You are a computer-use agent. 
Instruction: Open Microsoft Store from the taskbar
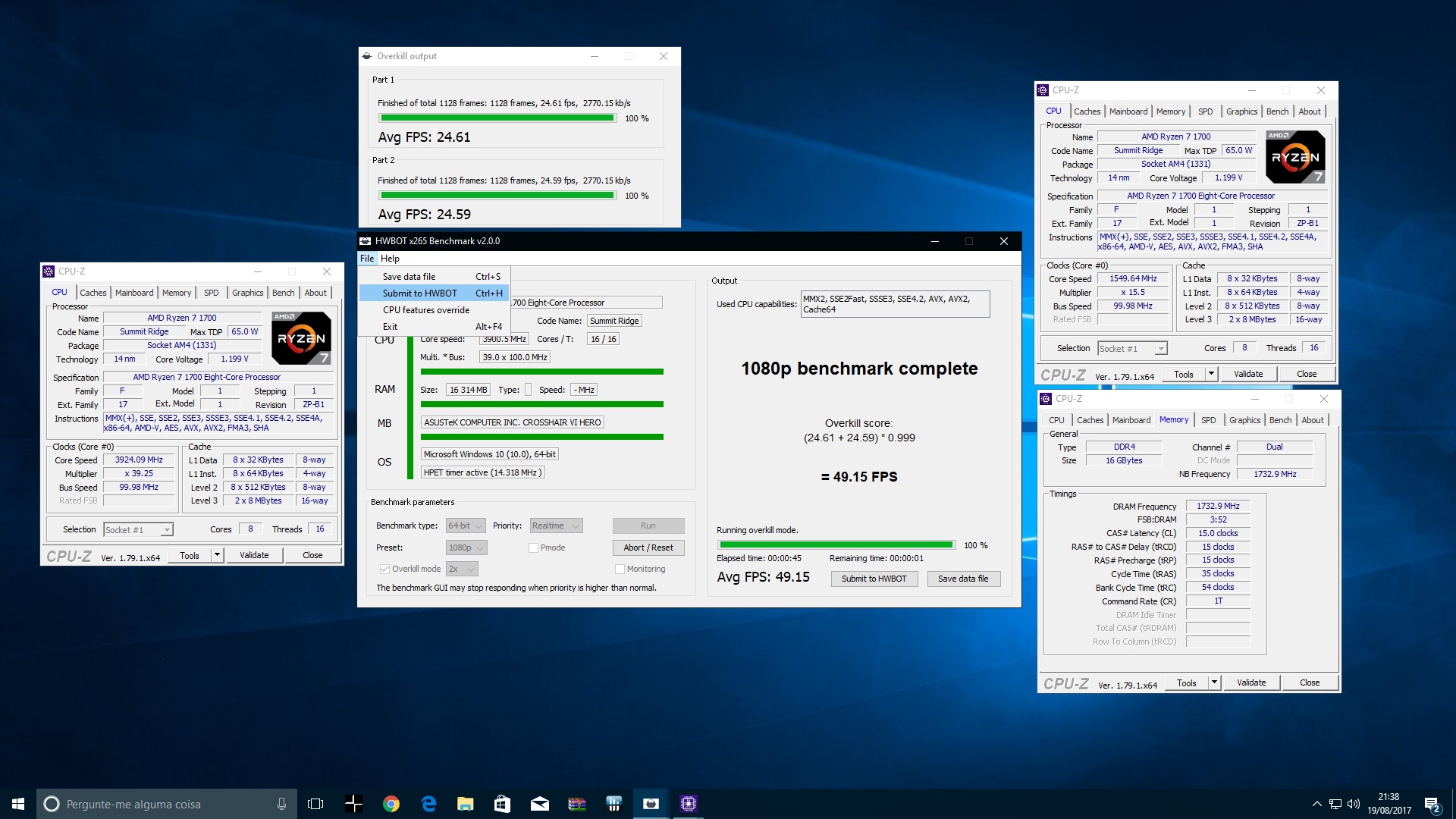coord(502,804)
